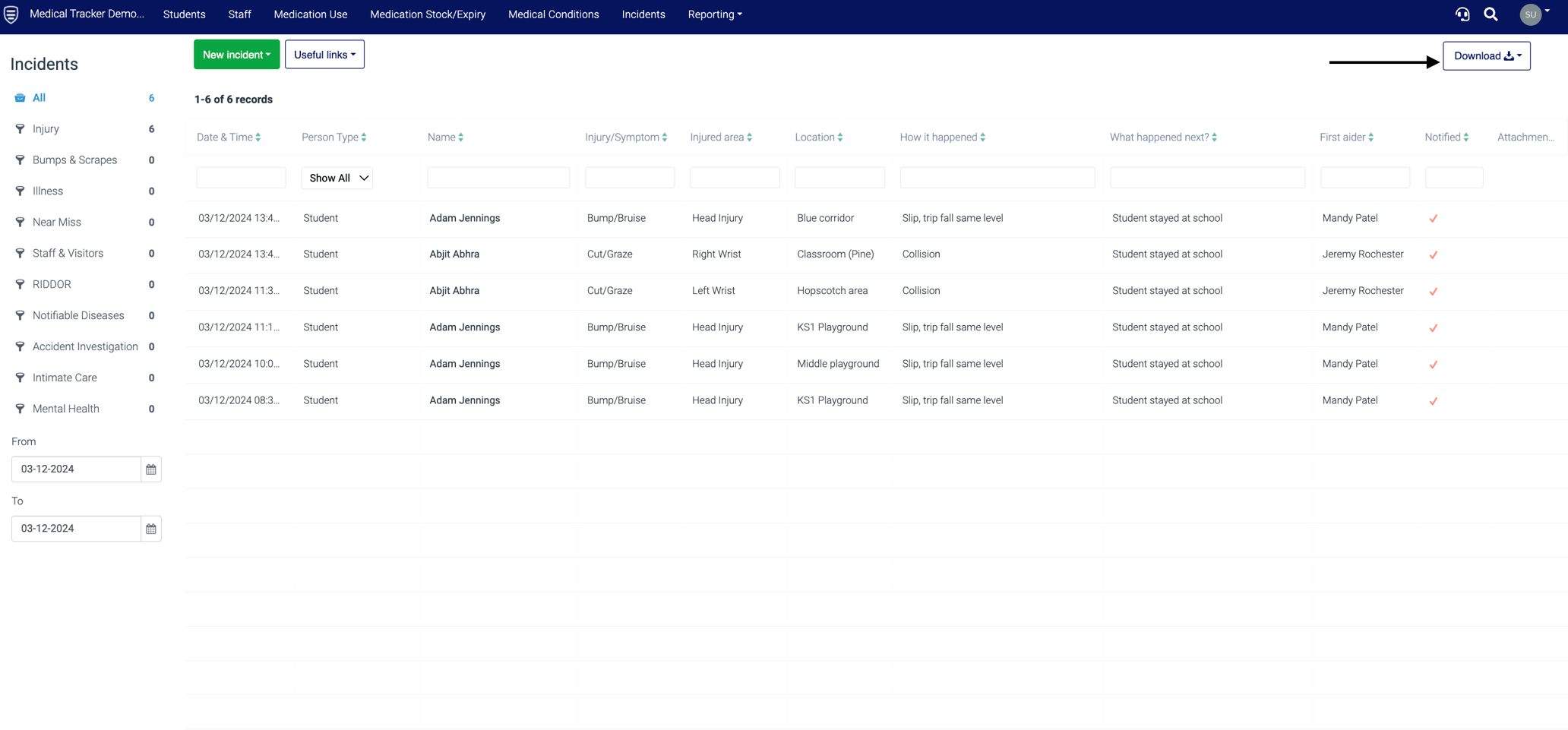The image size is (1568, 730).
Task: Click Notified tick on Blue corridor row
Action: click(1433, 219)
